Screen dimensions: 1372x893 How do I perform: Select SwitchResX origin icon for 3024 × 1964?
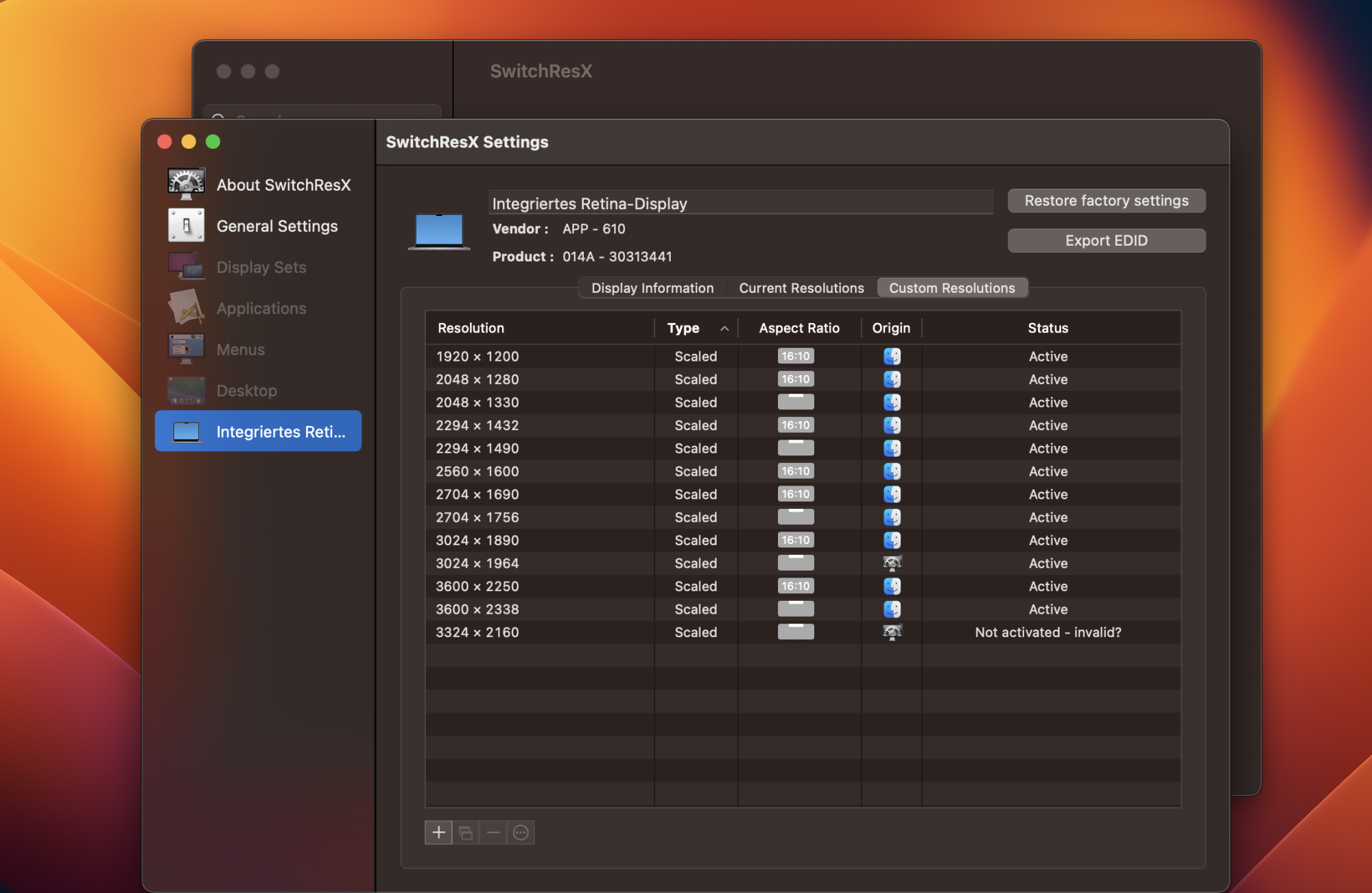pos(891,563)
